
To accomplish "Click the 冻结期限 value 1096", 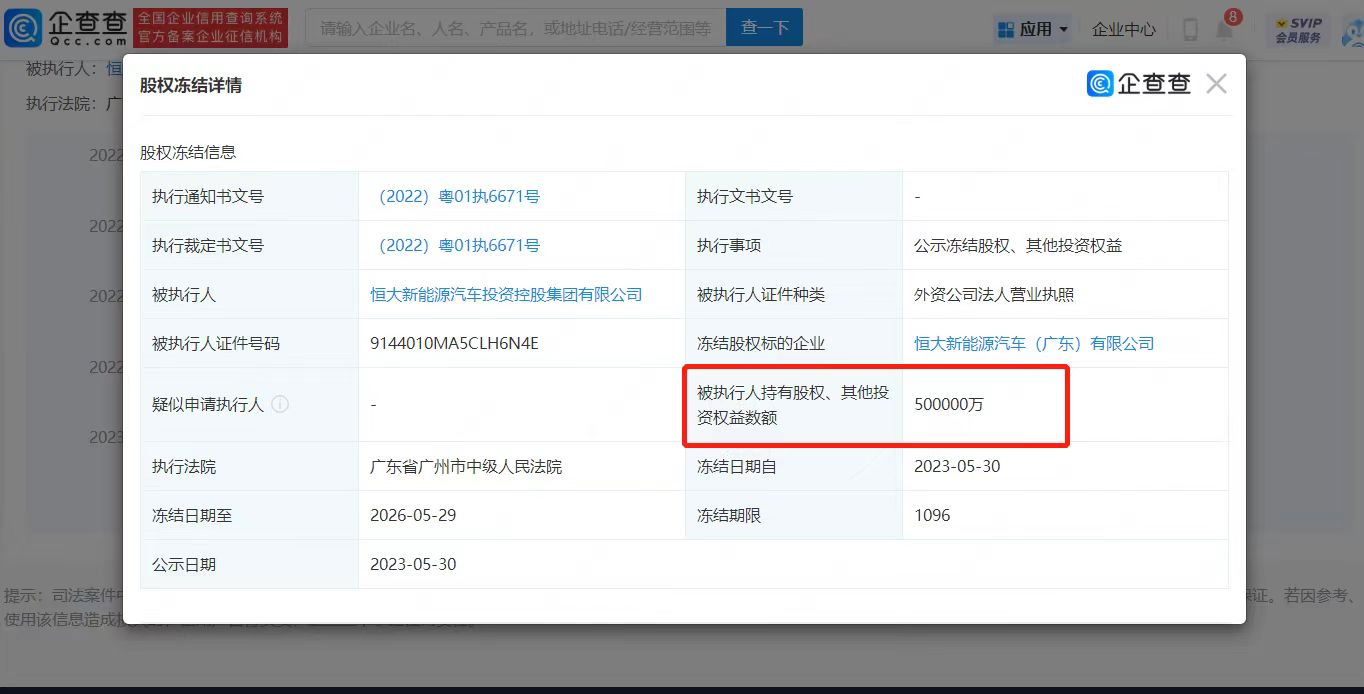I will (932, 515).
